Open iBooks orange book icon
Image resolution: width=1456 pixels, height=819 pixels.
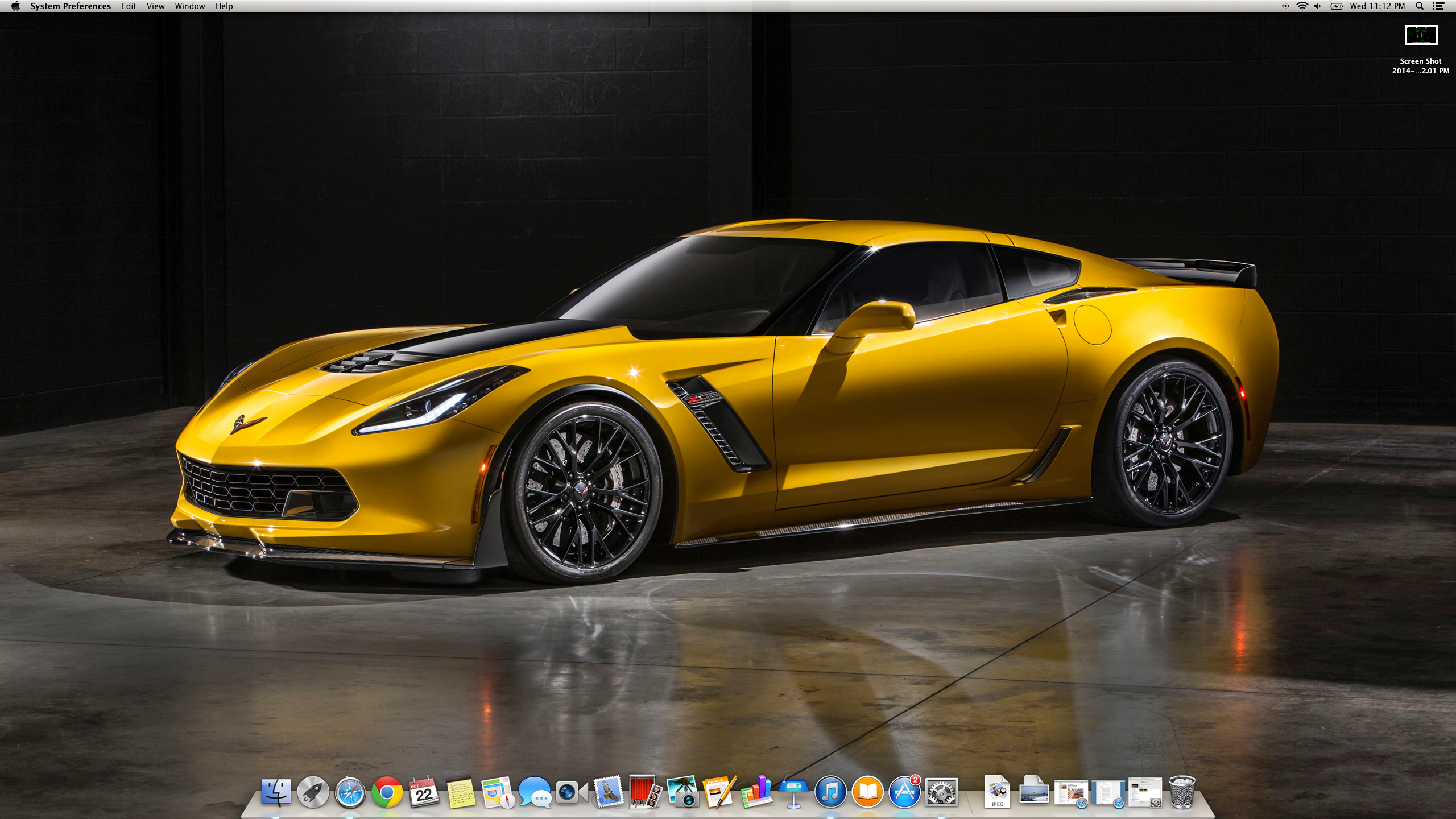click(x=867, y=792)
